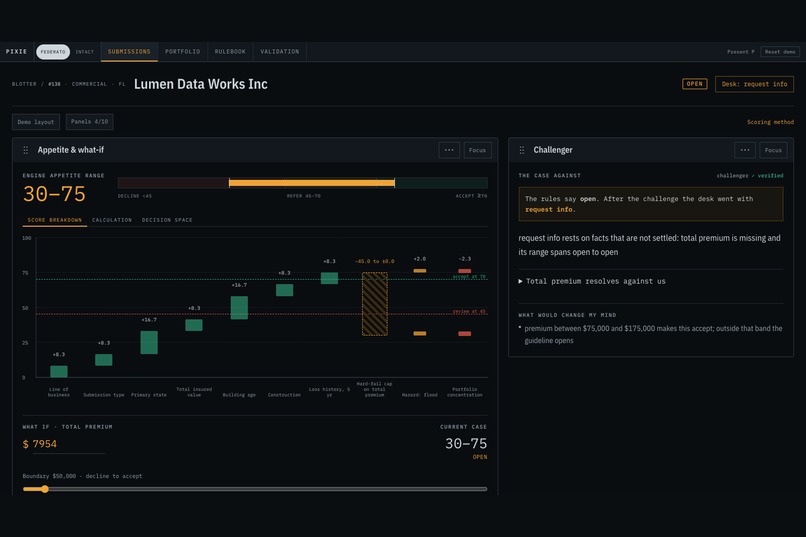Click the '#138' breadcrumb item
Image resolution: width=806 pixels, height=537 pixels.
tap(54, 84)
